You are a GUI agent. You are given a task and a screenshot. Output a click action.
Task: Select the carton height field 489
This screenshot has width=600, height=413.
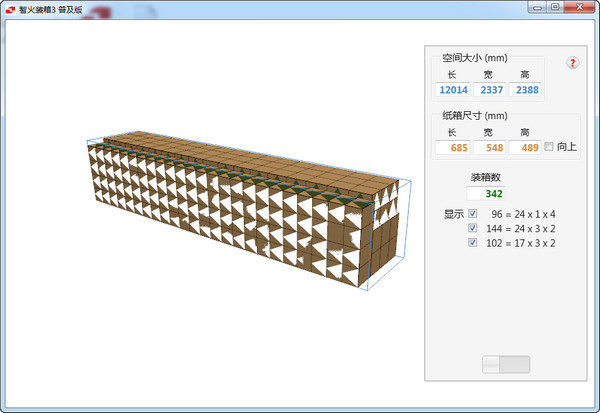[524, 147]
